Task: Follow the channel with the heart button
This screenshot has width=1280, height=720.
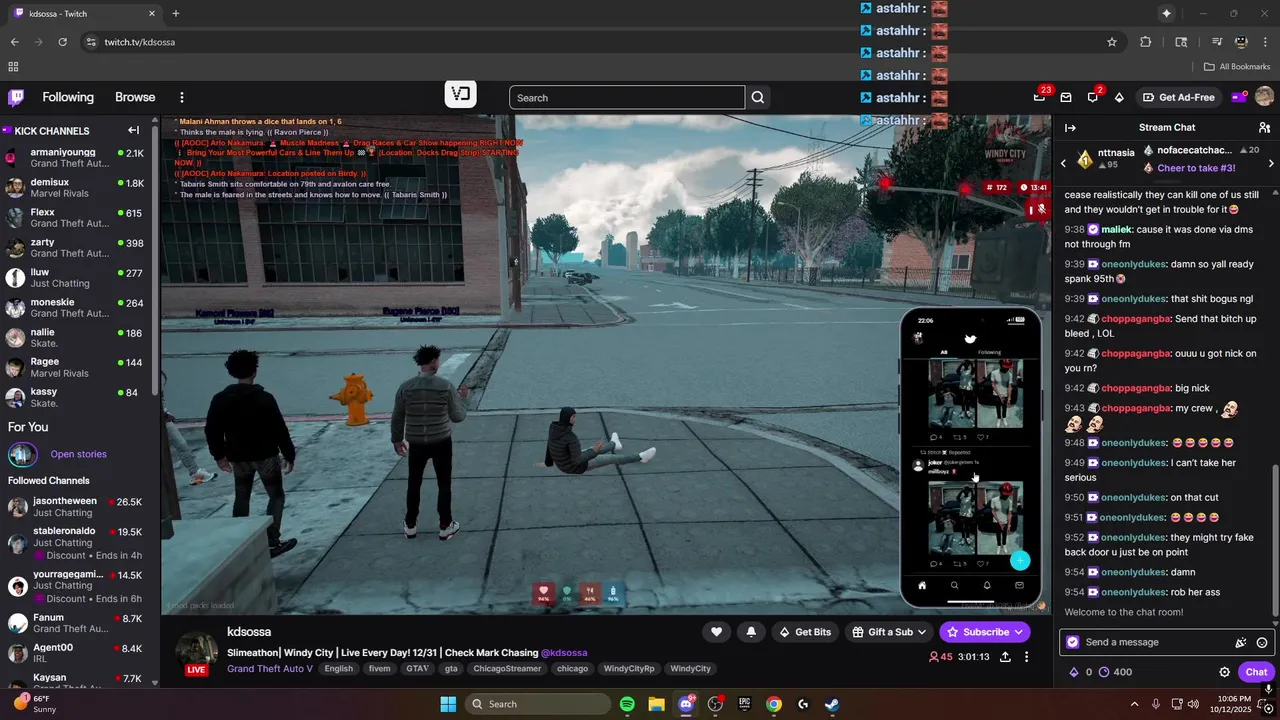Action: 716,632
